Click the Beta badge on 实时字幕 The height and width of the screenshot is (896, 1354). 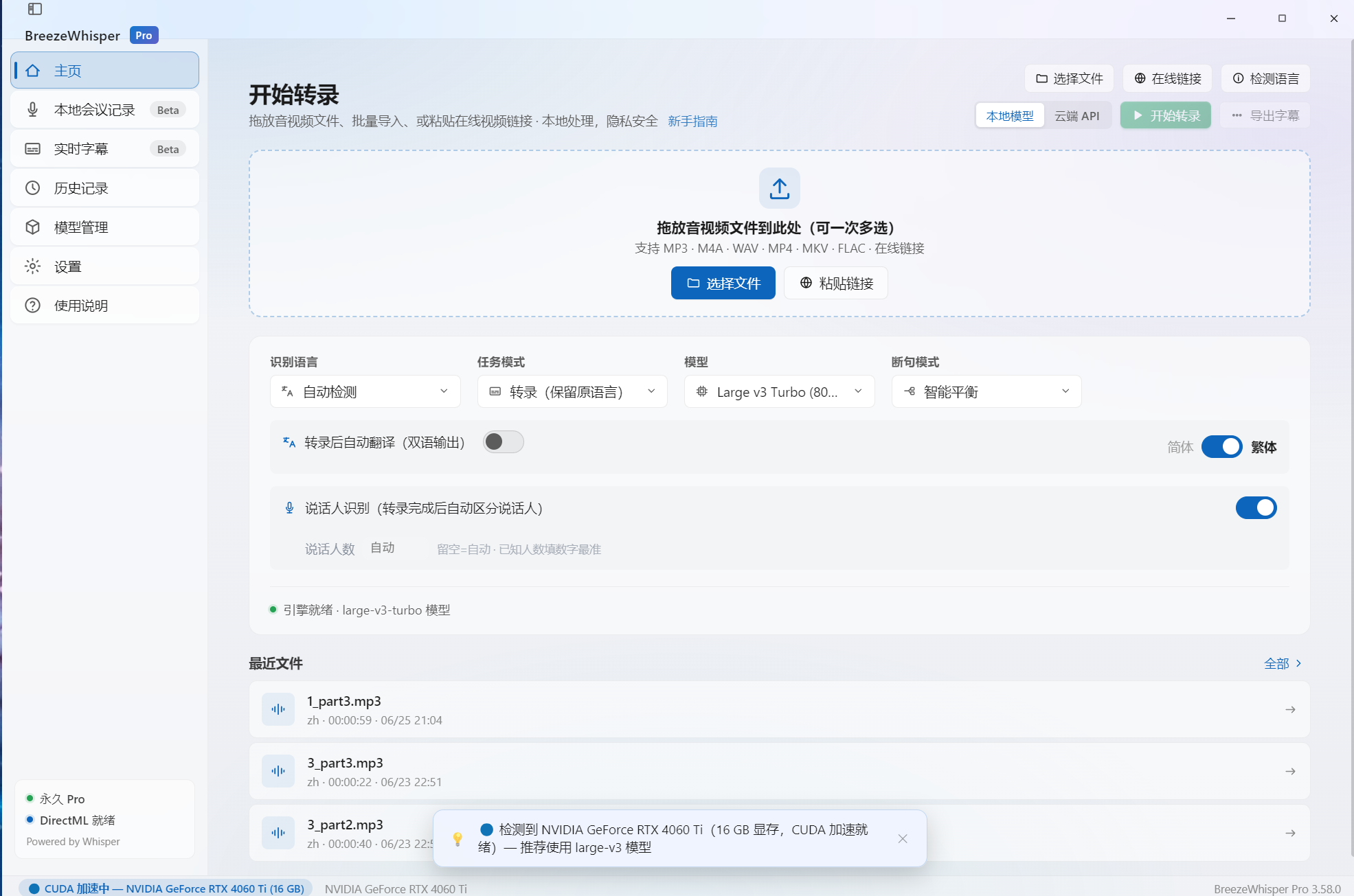click(168, 149)
